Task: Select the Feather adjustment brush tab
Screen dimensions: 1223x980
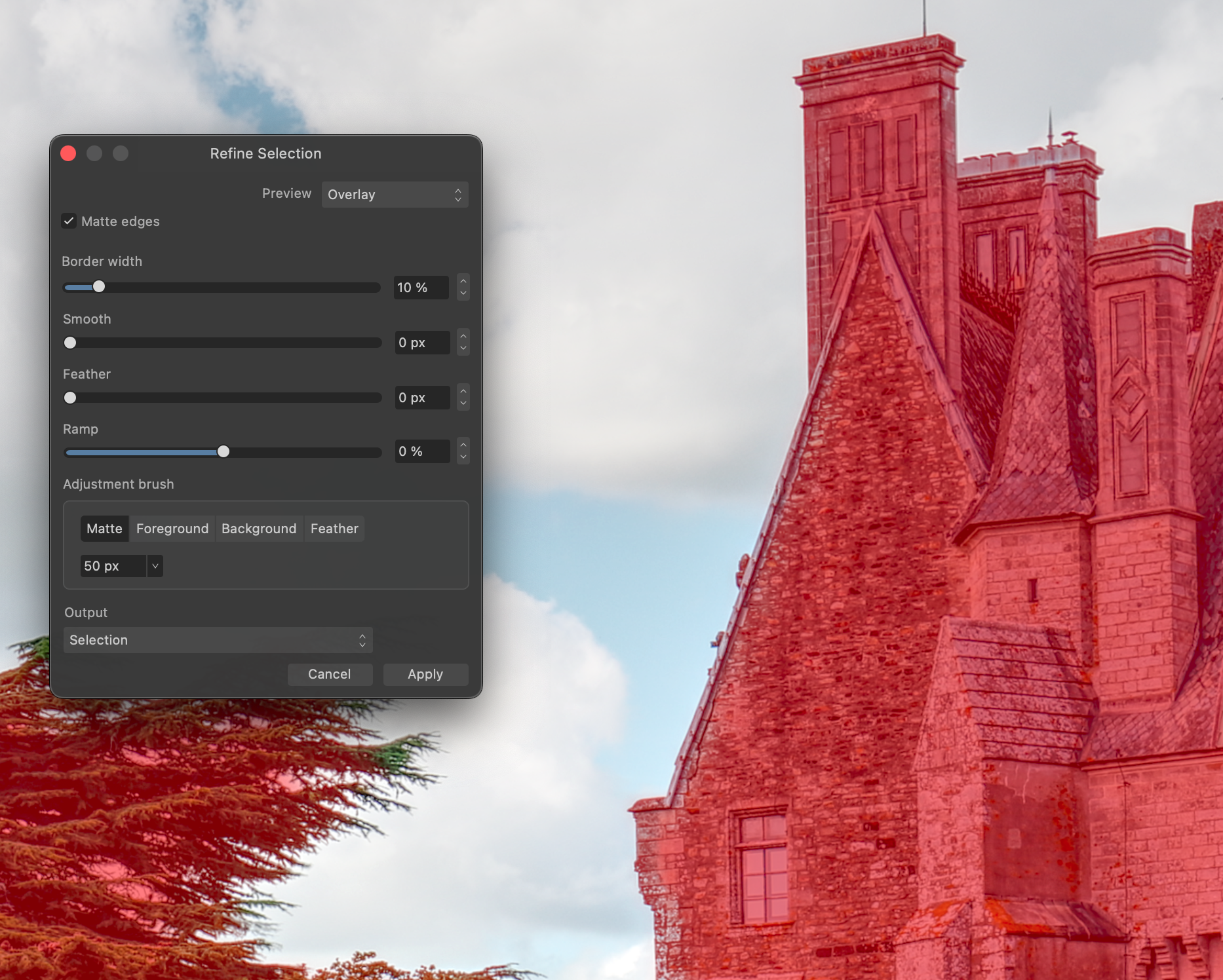Action: click(334, 529)
